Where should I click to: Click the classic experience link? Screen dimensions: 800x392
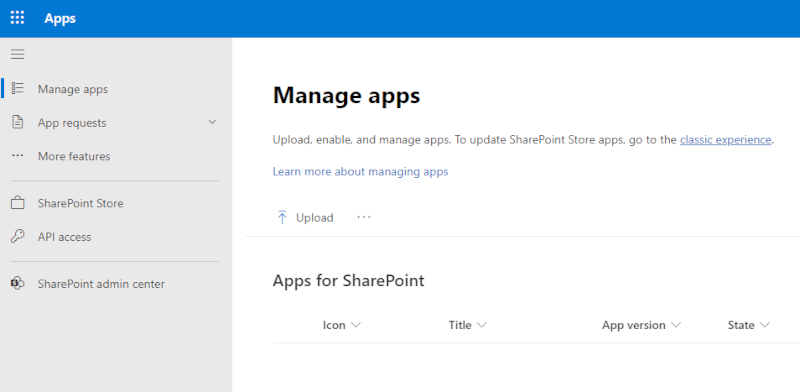(x=725, y=139)
